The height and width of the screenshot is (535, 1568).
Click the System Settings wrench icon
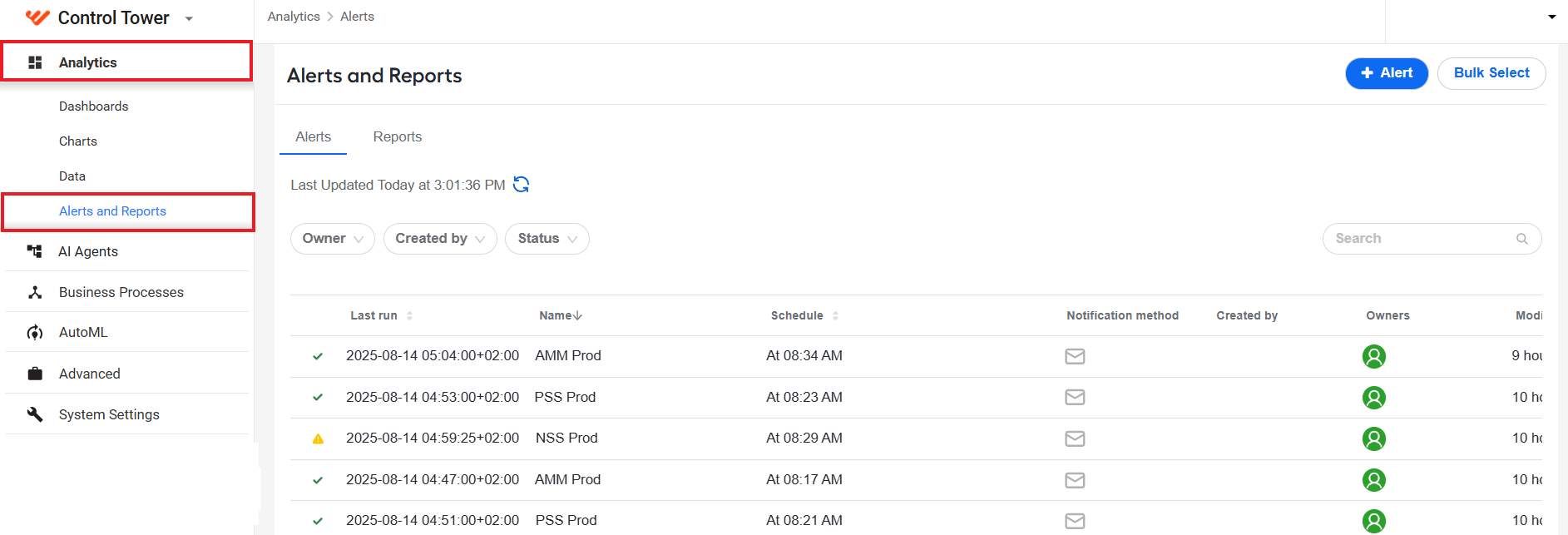click(35, 414)
